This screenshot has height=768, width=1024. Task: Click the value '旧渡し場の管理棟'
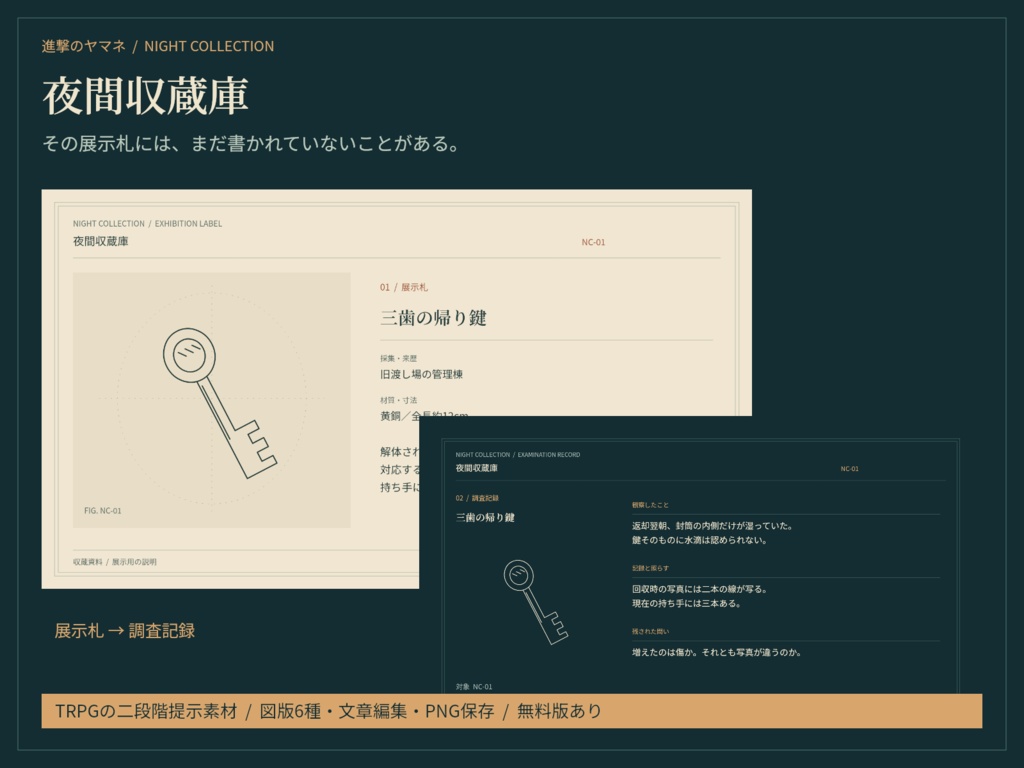pyautogui.click(x=422, y=374)
